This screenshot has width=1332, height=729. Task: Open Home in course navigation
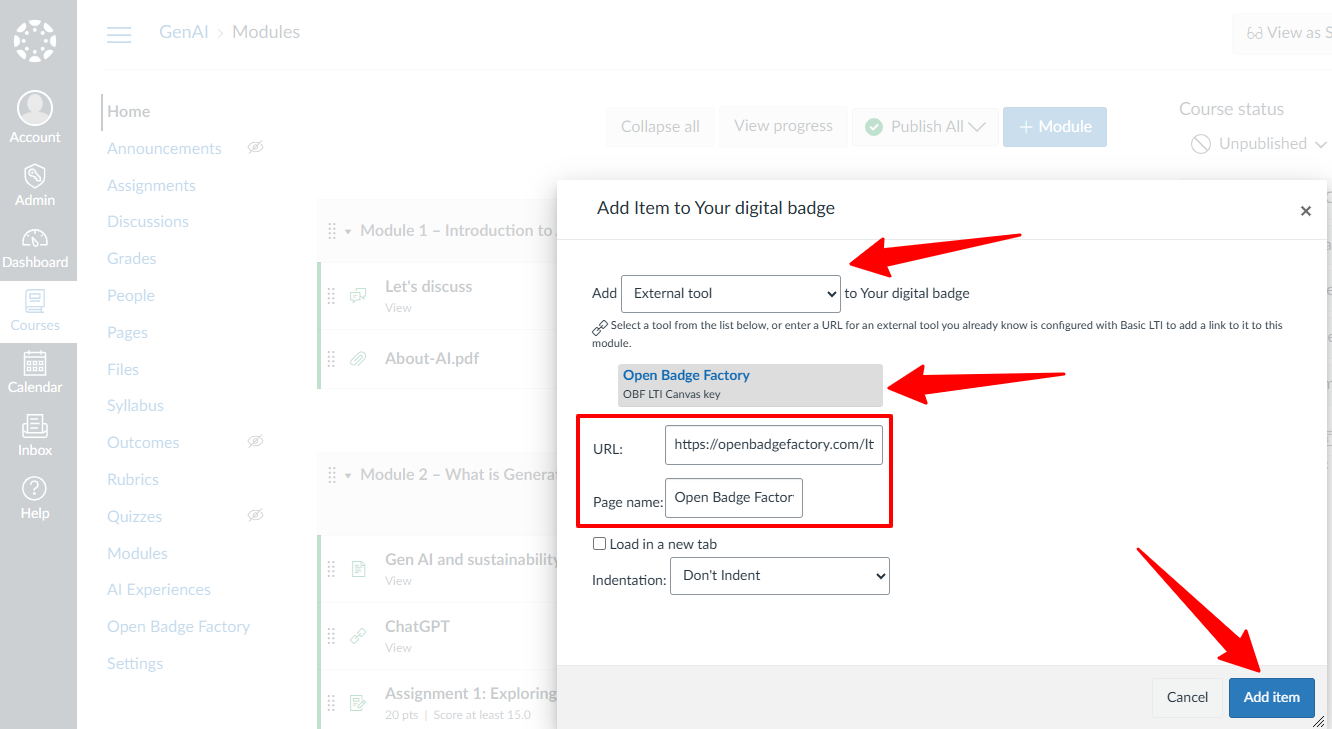pyautogui.click(x=129, y=112)
